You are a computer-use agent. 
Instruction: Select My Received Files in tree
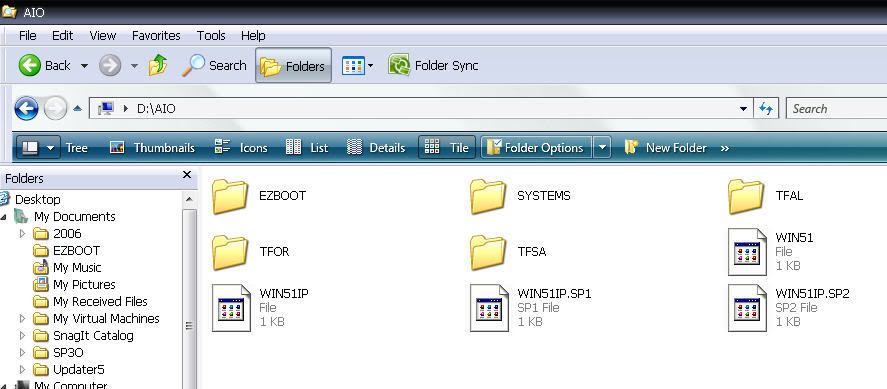click(100, 301)
